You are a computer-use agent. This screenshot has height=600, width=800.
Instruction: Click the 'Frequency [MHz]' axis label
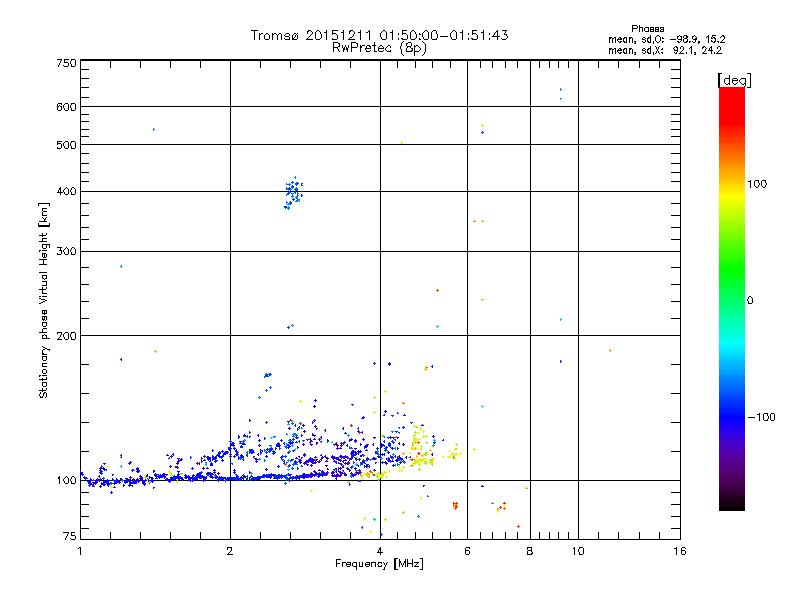point(379,564)
